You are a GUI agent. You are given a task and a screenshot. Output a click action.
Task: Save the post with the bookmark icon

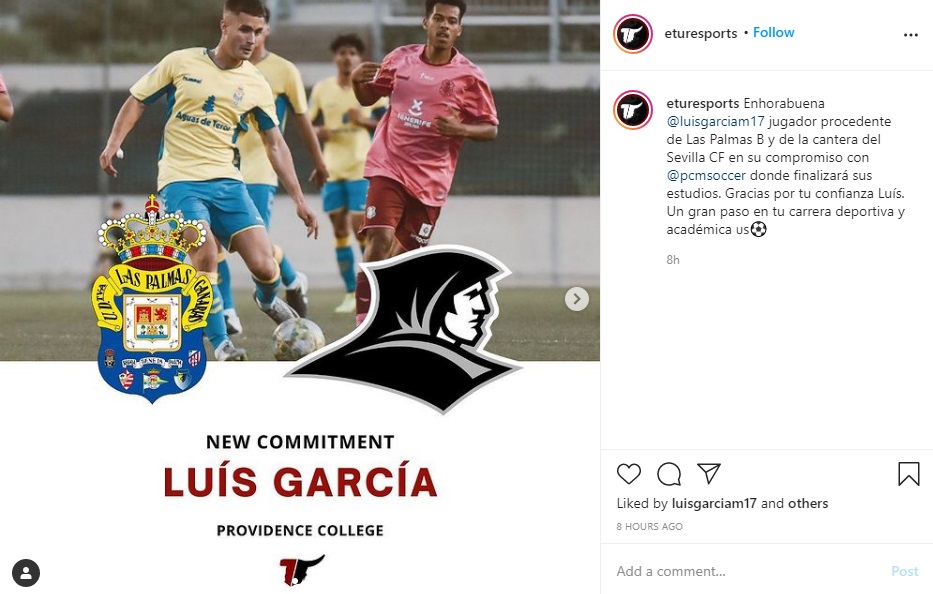click(909, 474)
